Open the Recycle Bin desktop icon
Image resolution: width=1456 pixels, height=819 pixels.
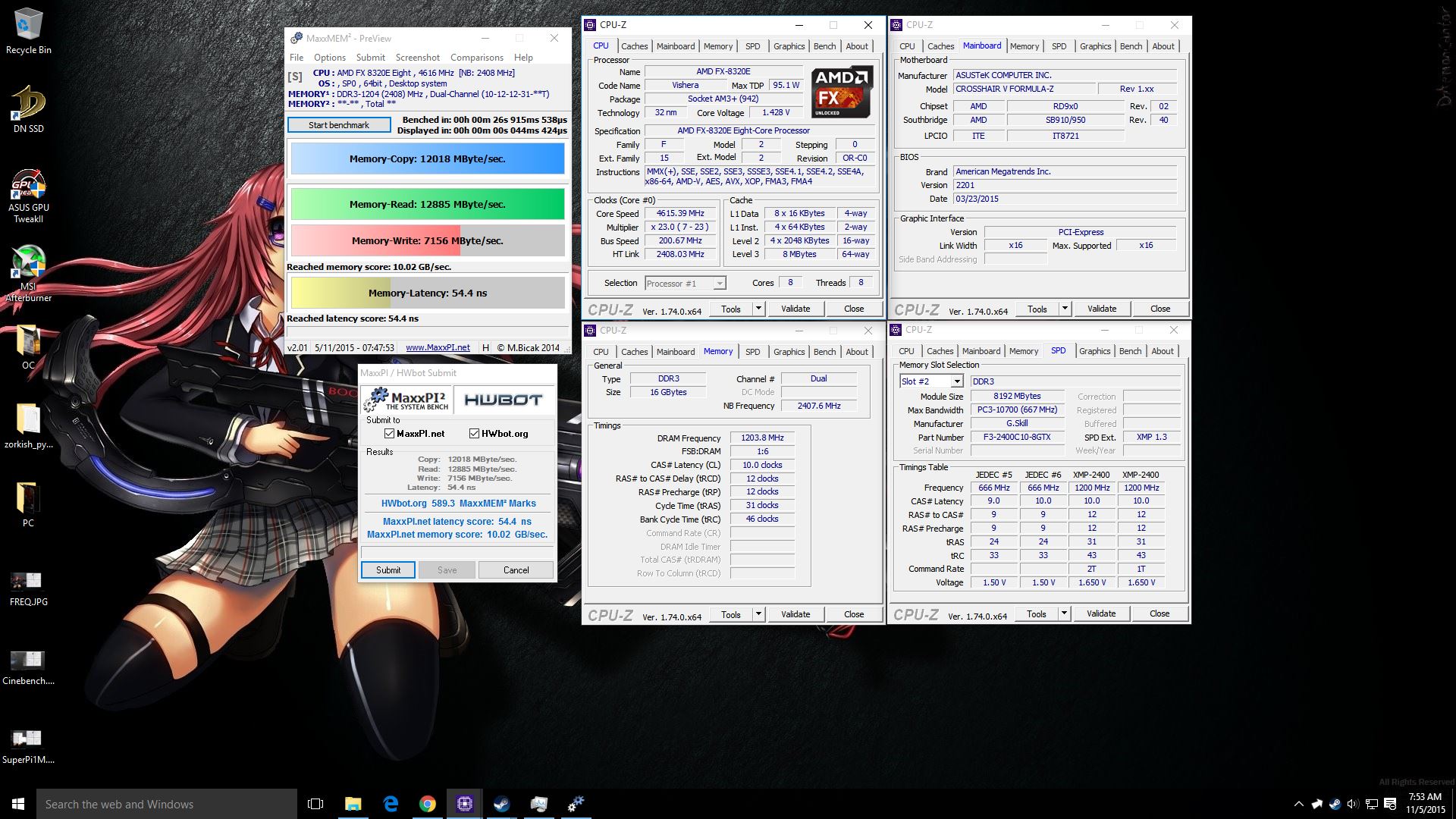pos(28,32)
